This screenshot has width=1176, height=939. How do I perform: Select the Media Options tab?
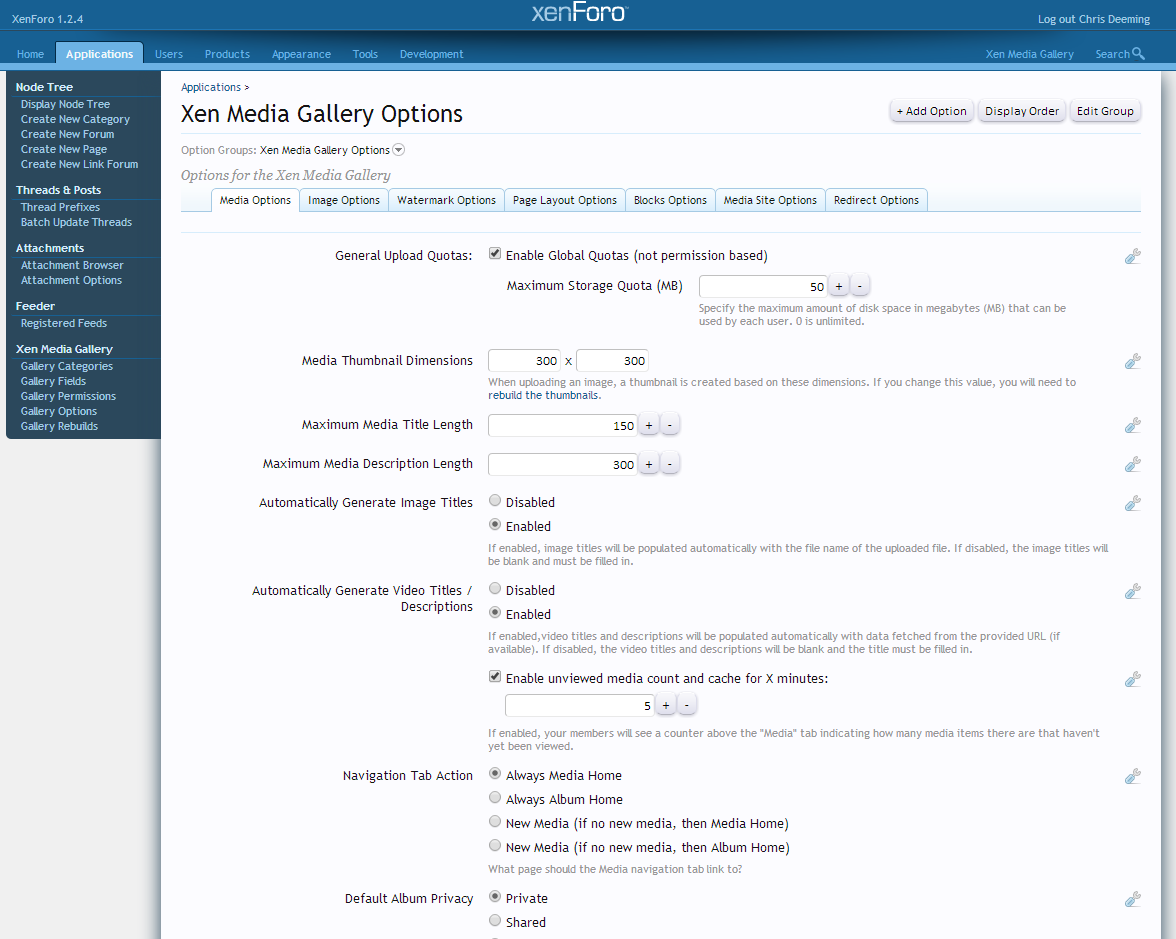(x=255, y=200)
